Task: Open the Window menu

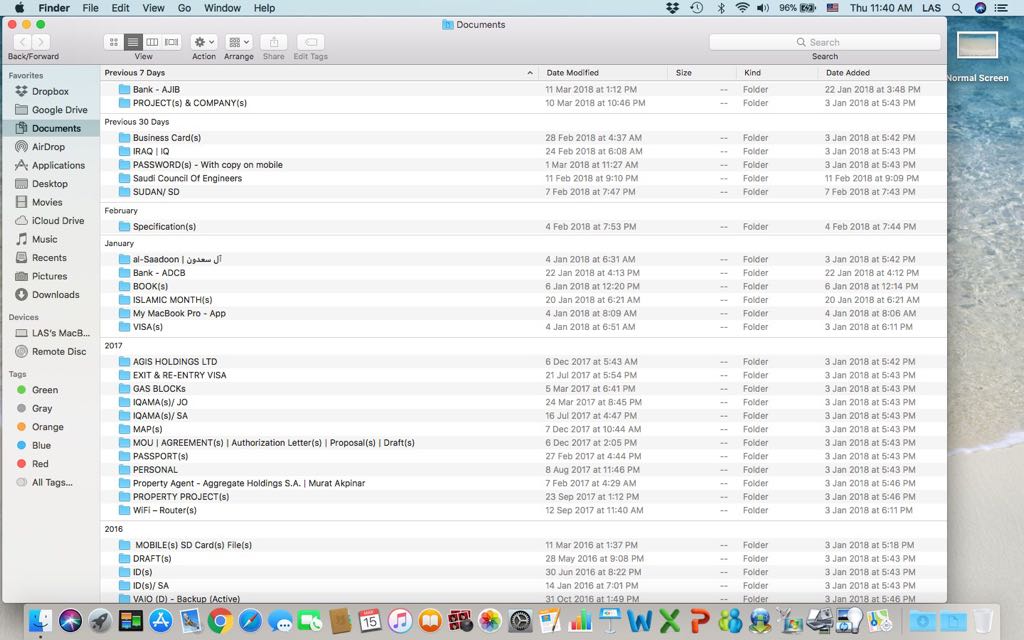Action: (222, 8)
